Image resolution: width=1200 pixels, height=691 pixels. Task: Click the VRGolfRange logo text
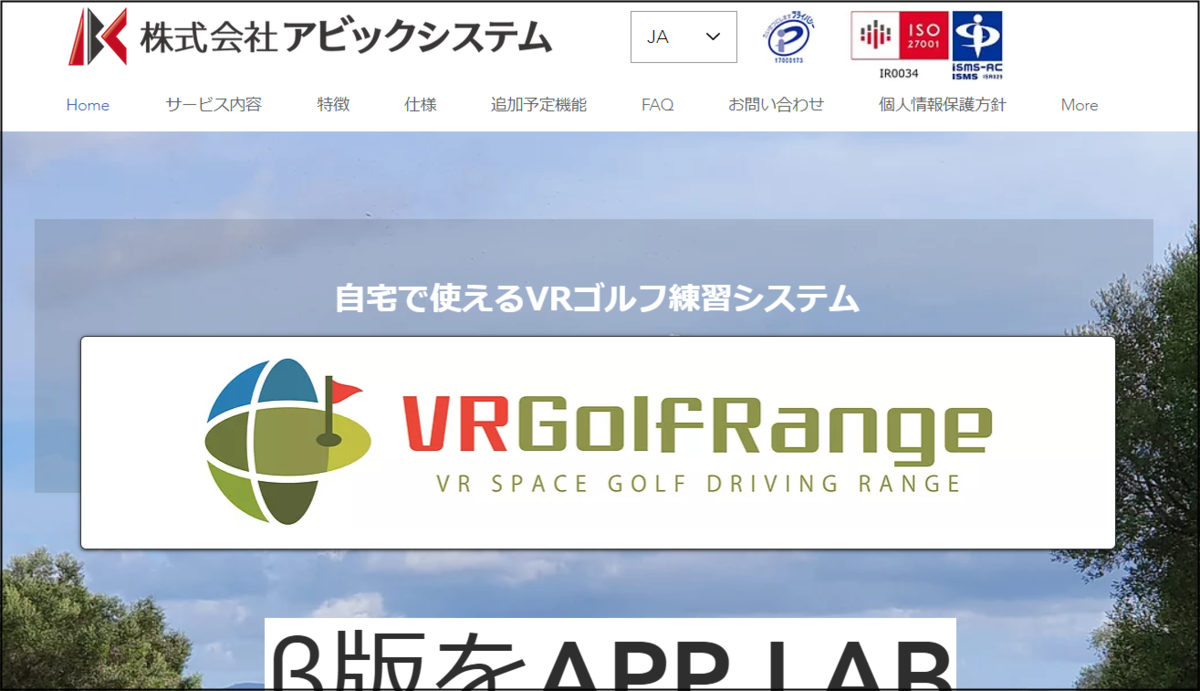pyautogui.click(x=697, y=428)
